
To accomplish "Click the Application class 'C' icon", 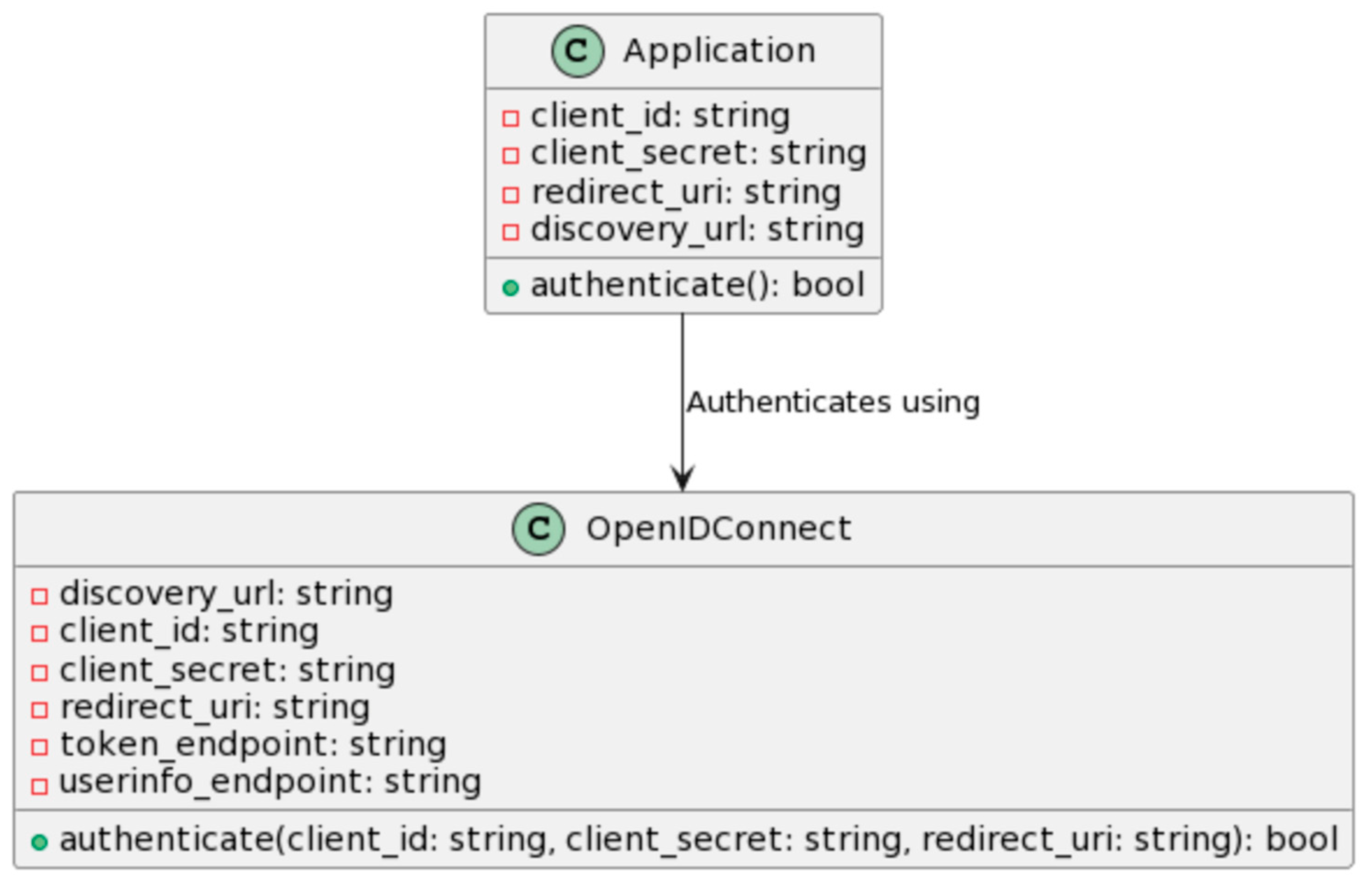I will tap(577, 51).
